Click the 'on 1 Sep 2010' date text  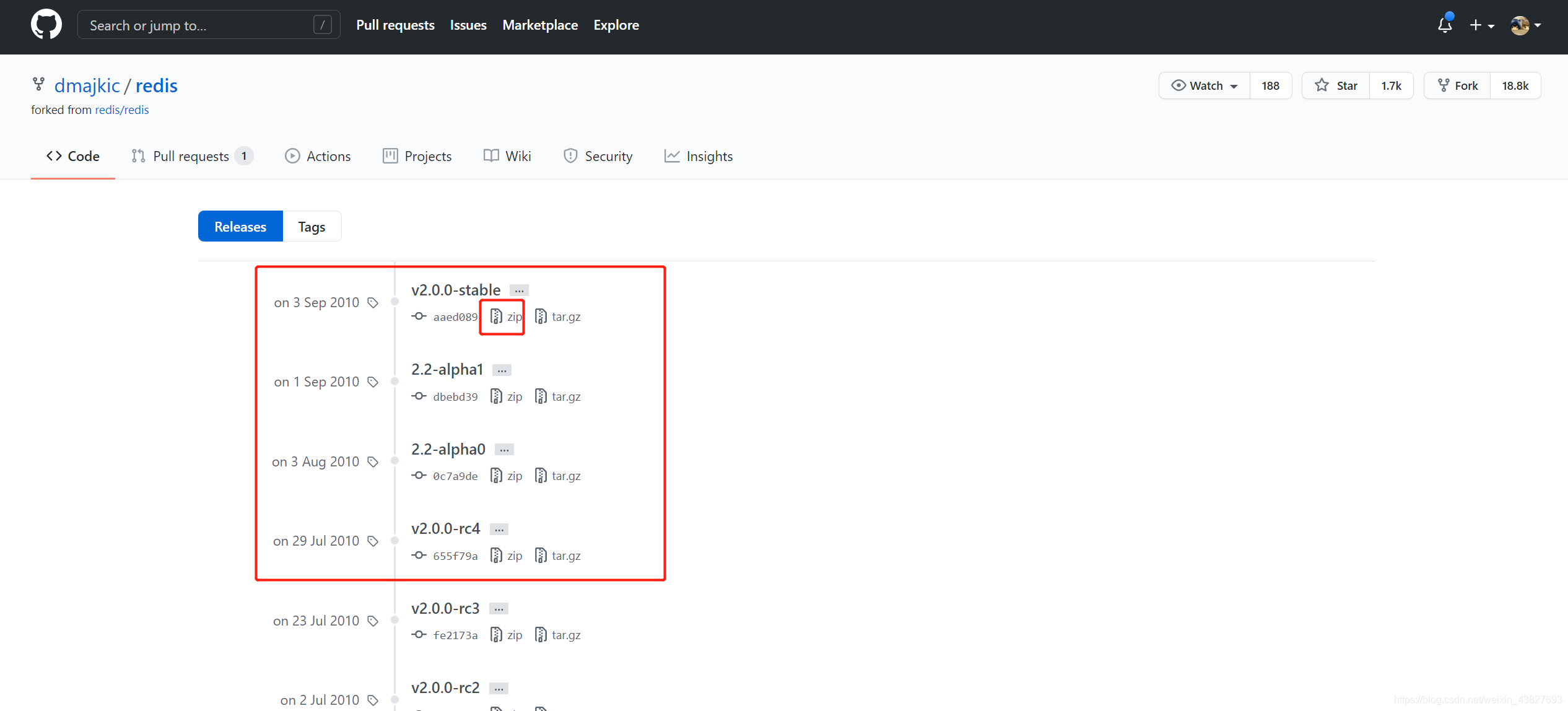316,382
